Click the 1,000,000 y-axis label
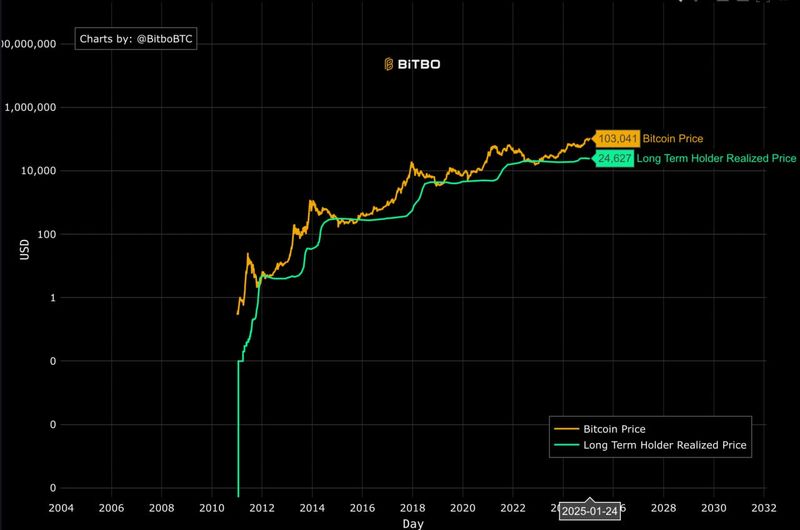The image size is (800, 530). tap(33, 107)
